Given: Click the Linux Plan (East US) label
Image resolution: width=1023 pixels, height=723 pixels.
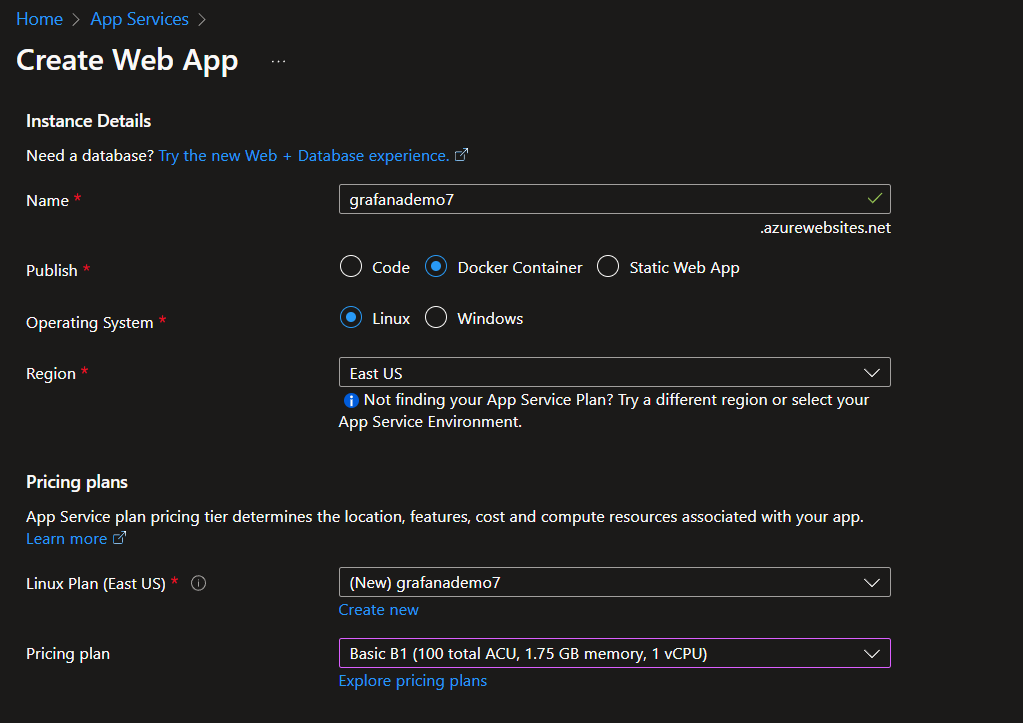Looking at the screenshot, I should 96,583.
